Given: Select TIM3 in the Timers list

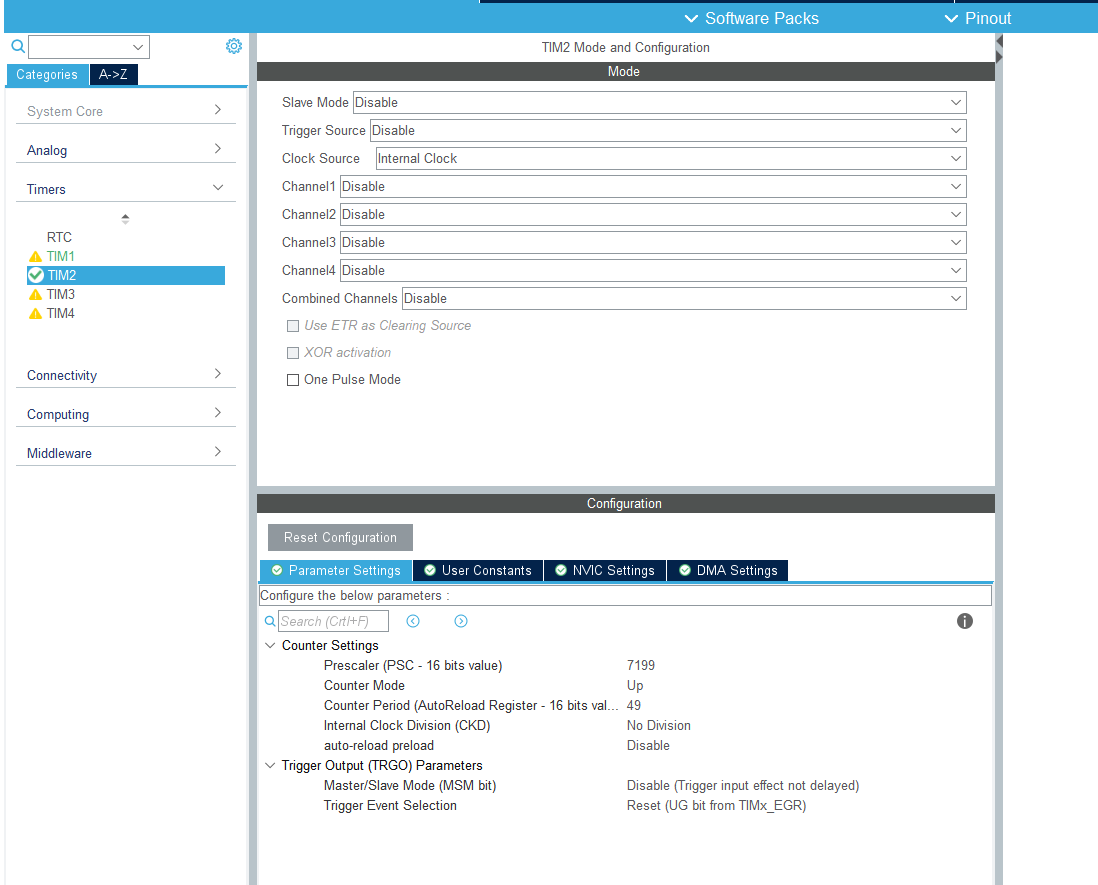Looking at the screenshot, I should (61, 295).
